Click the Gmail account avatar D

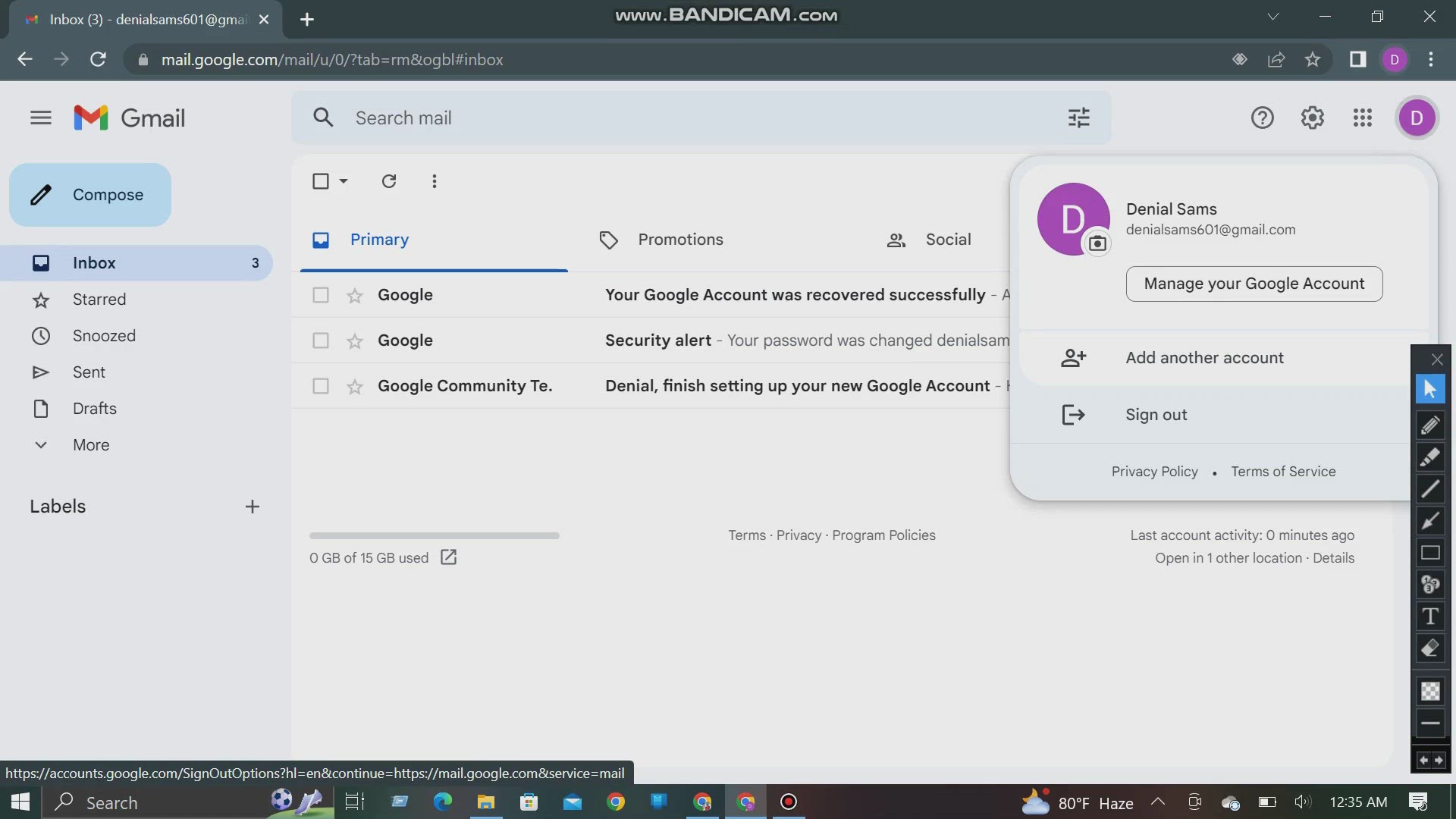tap(1416, 118)
